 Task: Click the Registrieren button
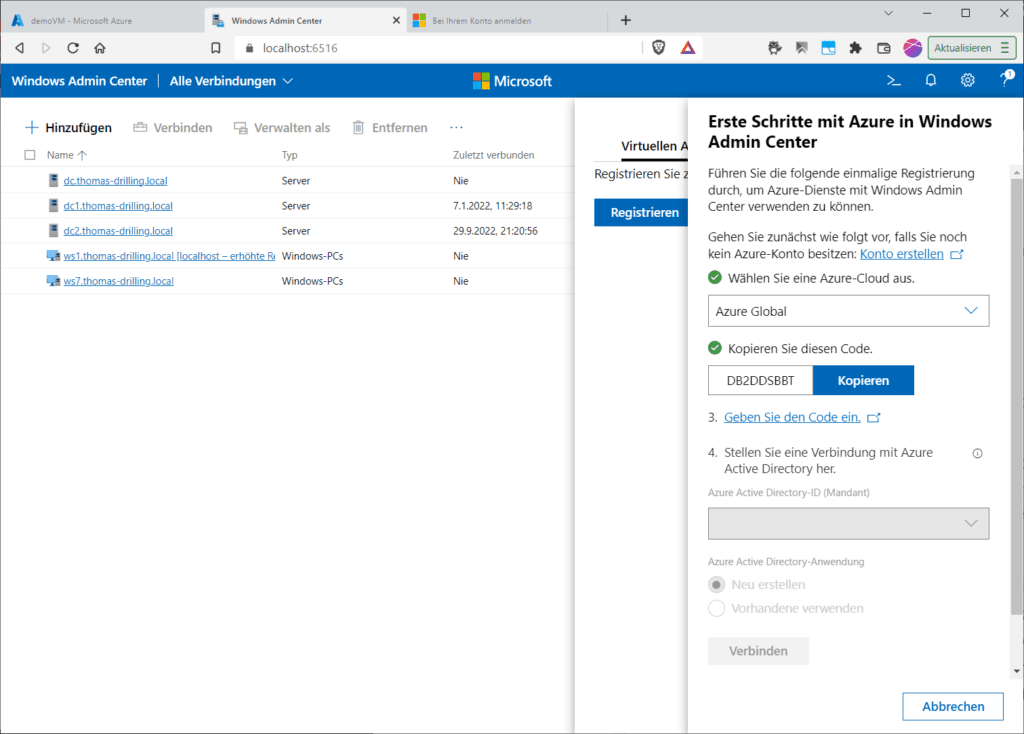coord(641,212)
